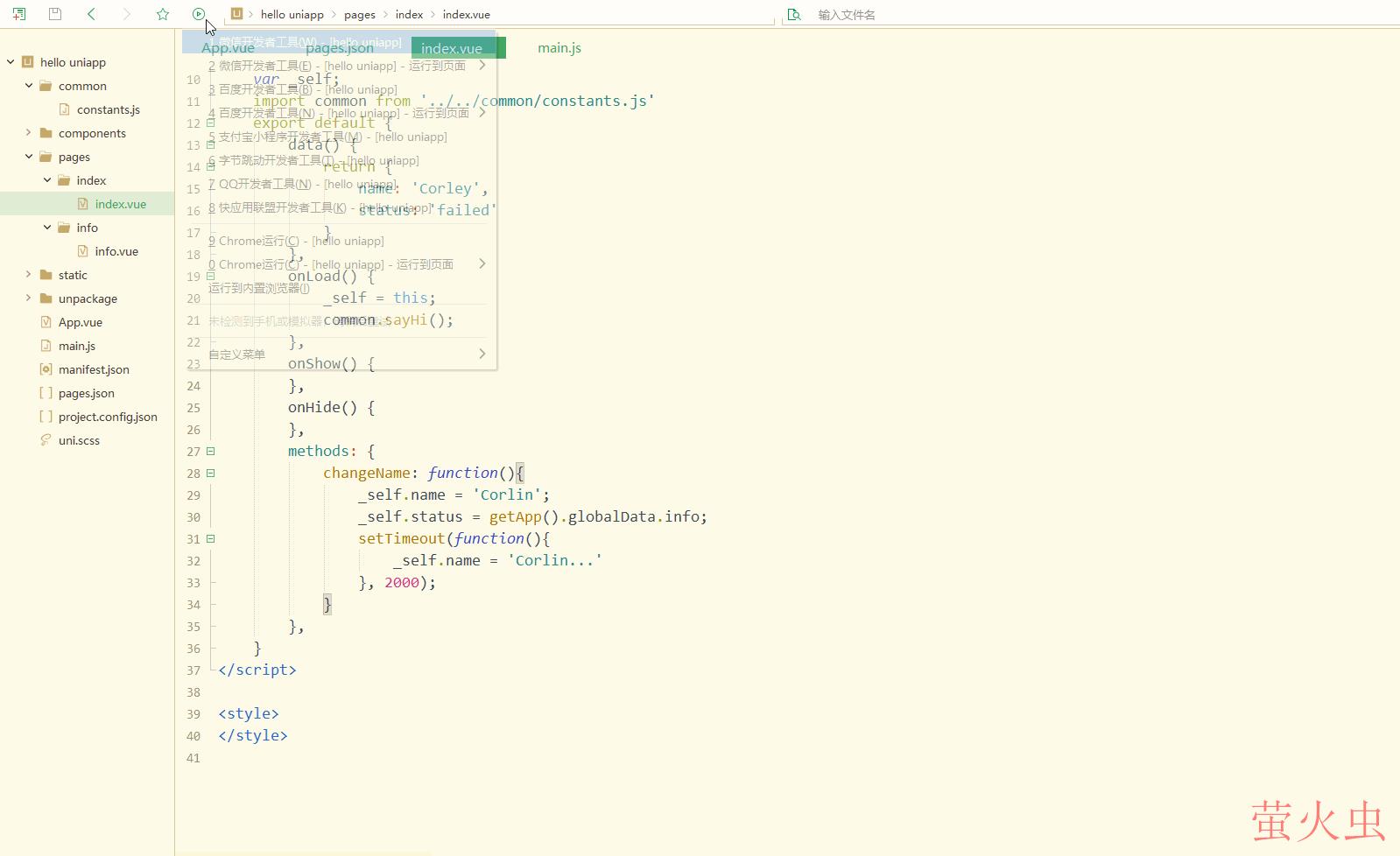
Task: Click 'index' folder in the breadcrumb
Action: (x=409, y=15)
